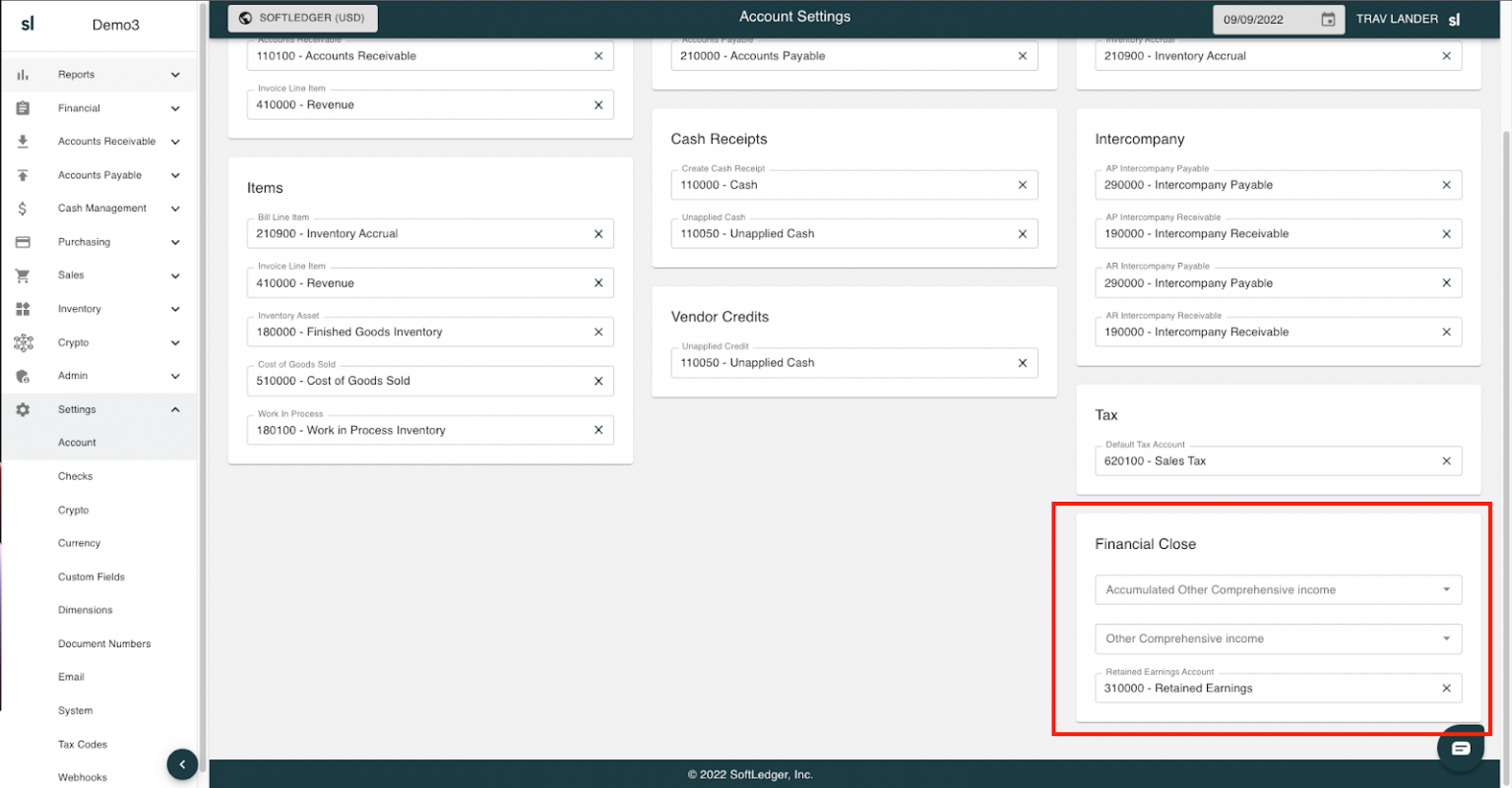Collapse sidebar with the round arrow button

point(182,764)
